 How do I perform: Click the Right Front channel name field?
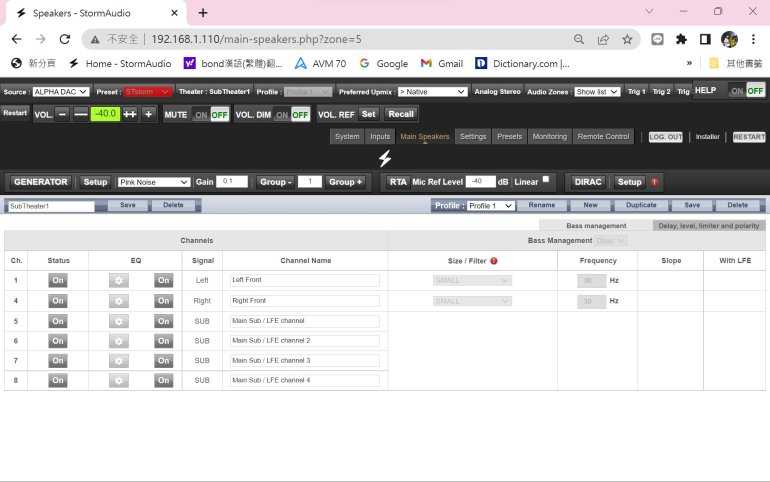tap(305, 301)
